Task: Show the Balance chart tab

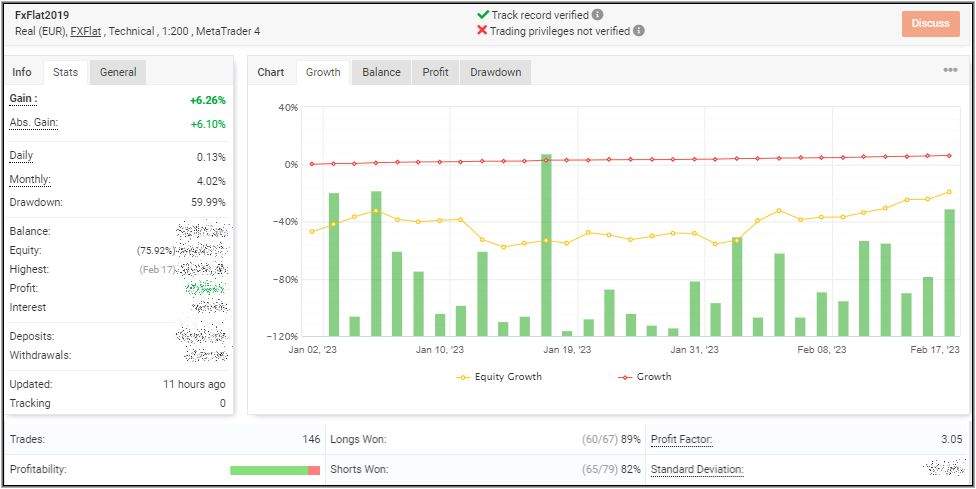Action: click(x=381, y=72)
